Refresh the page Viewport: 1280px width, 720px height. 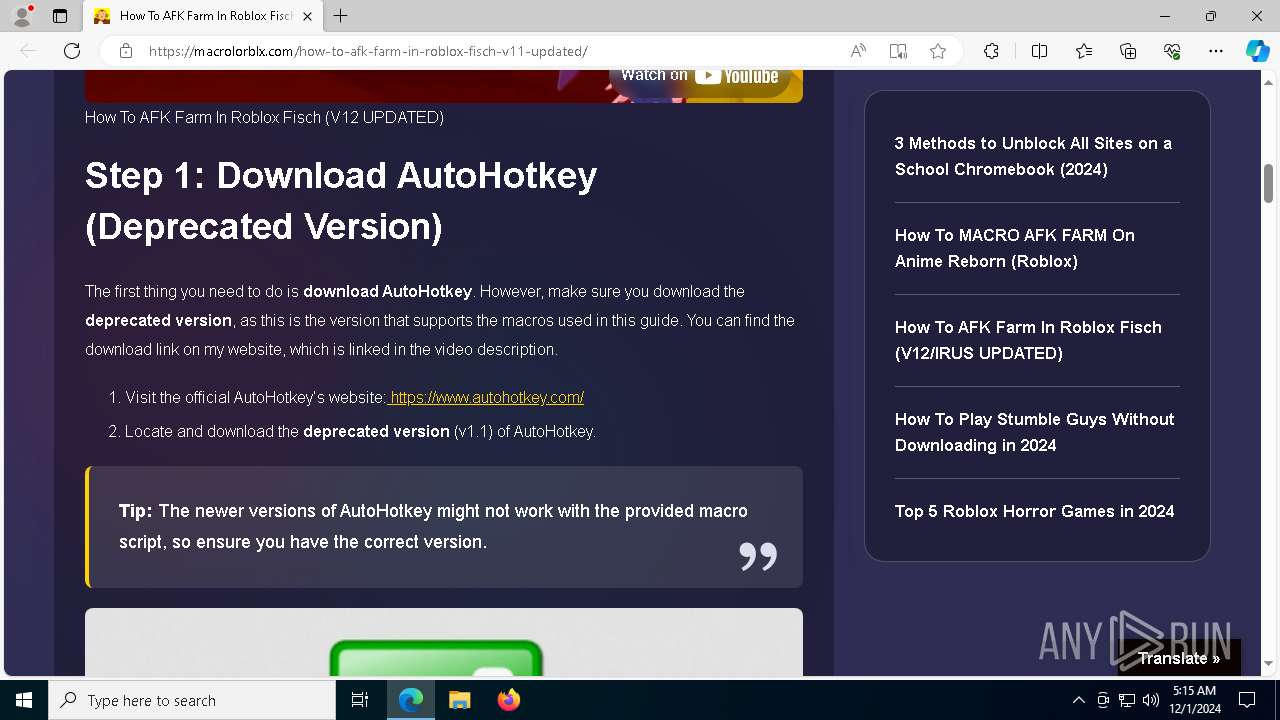[x=72, y=51]
